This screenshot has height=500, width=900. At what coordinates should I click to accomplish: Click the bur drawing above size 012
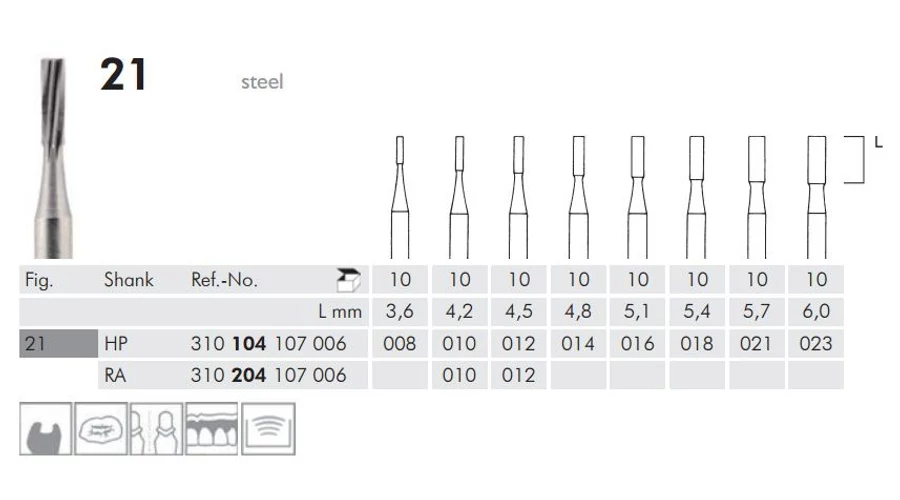(x=518, y=197)
